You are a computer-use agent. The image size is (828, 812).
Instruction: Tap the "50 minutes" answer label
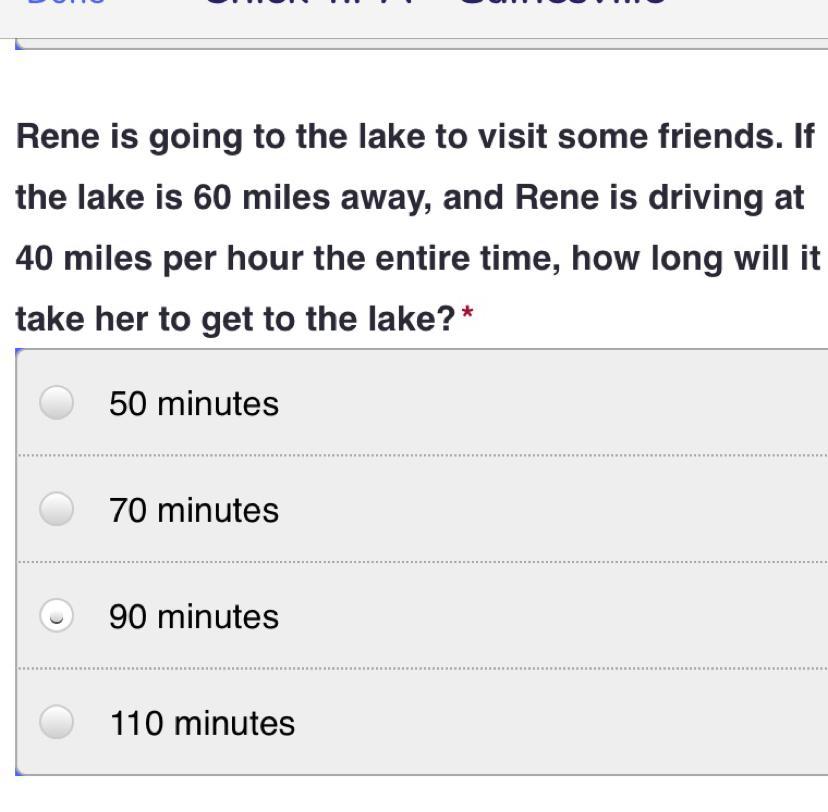(194, 404)
